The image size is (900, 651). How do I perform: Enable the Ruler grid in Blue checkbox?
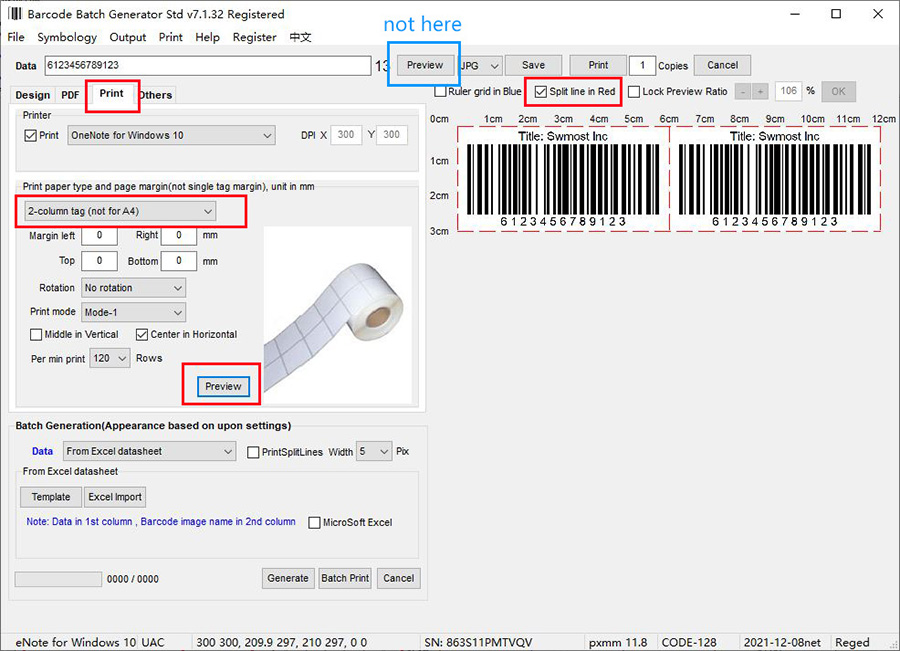pos(441,91)
